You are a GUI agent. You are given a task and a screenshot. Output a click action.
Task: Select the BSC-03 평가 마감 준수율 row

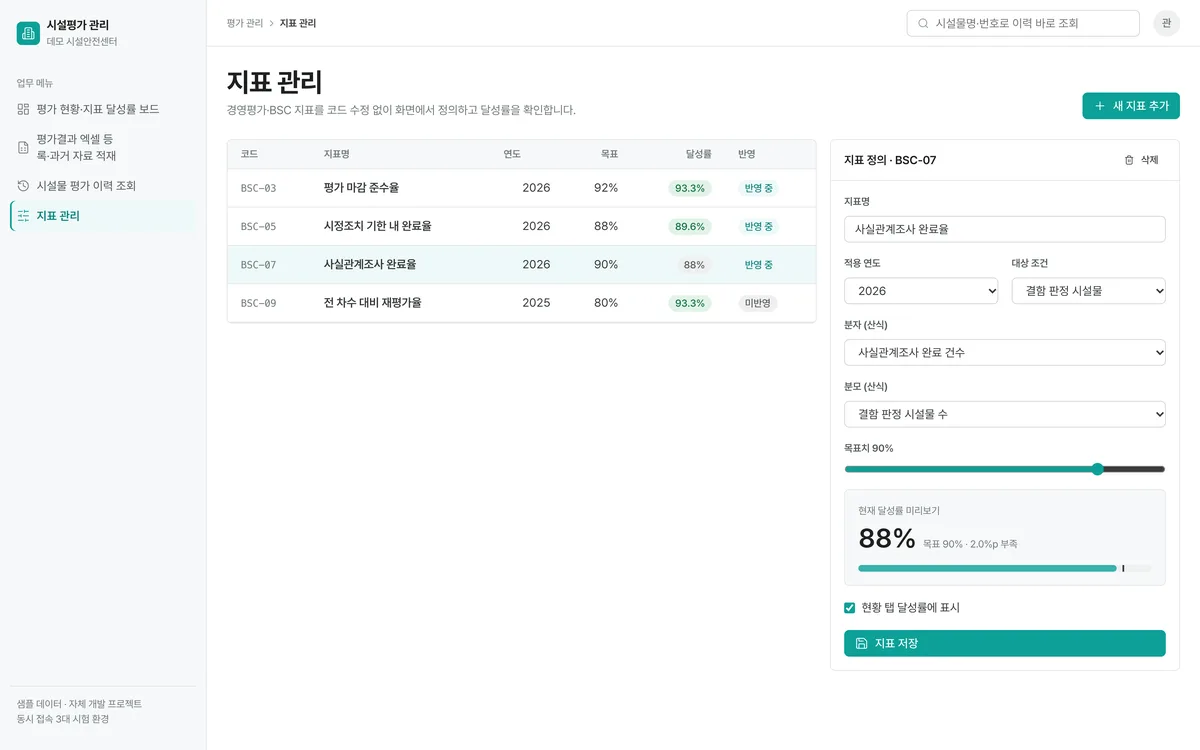pyautogui.click(x=522, y=188)
